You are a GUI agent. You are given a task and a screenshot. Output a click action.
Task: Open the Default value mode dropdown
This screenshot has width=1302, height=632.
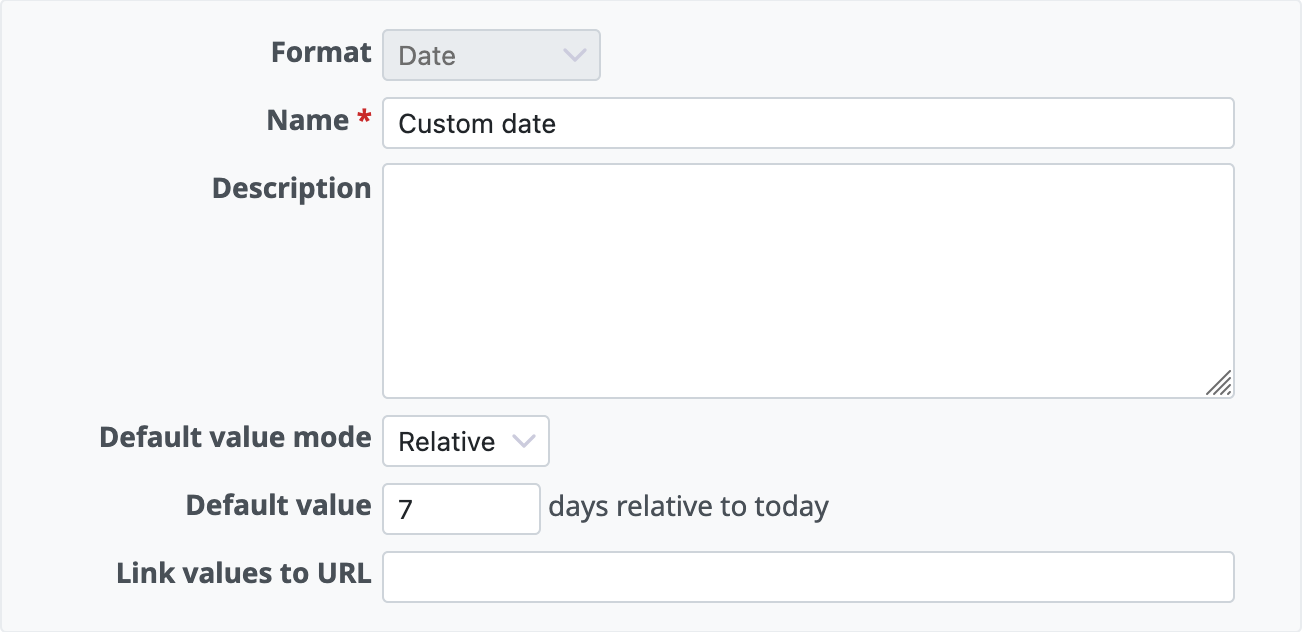click(466, 441)
